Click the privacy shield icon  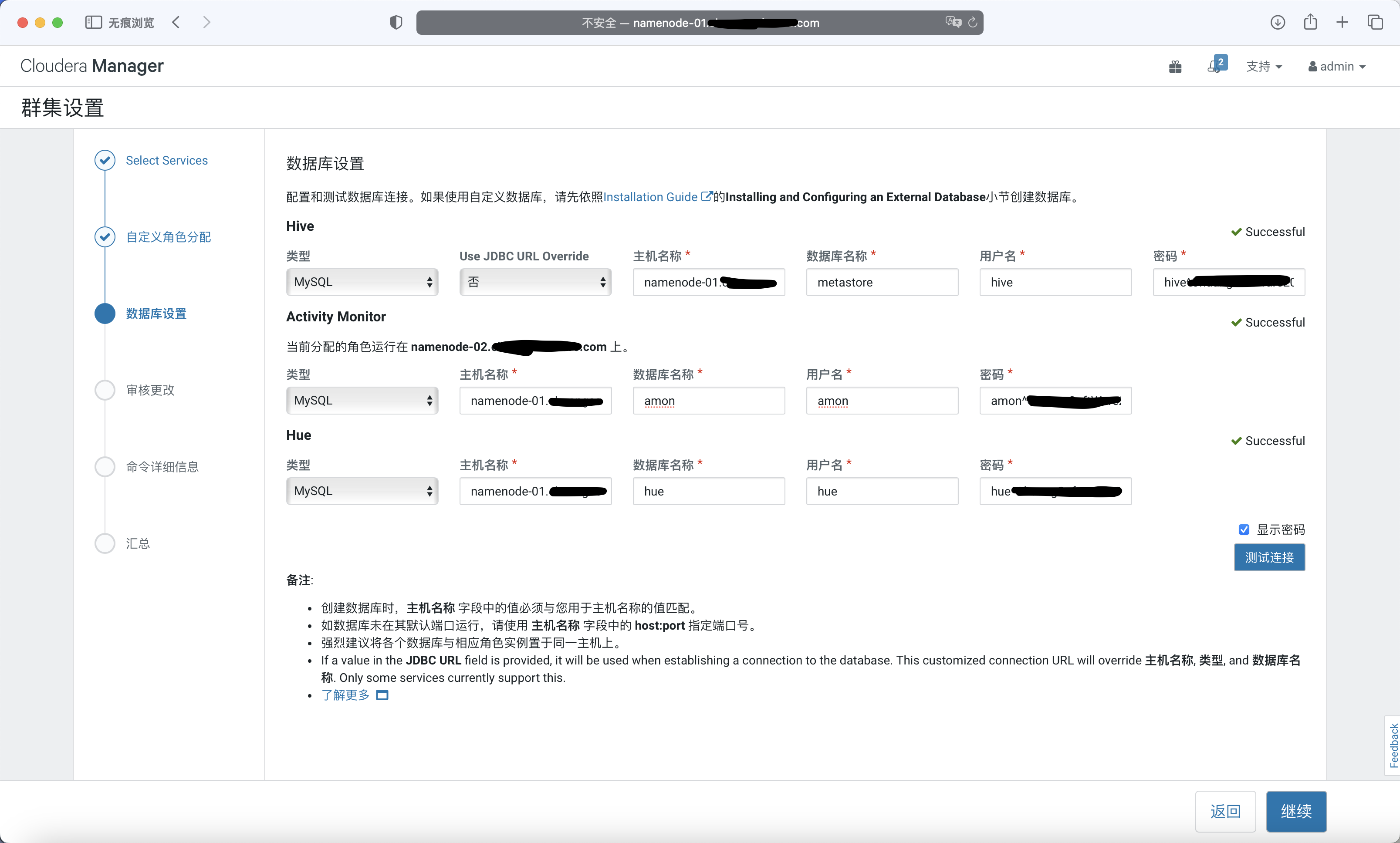(396, 22)
